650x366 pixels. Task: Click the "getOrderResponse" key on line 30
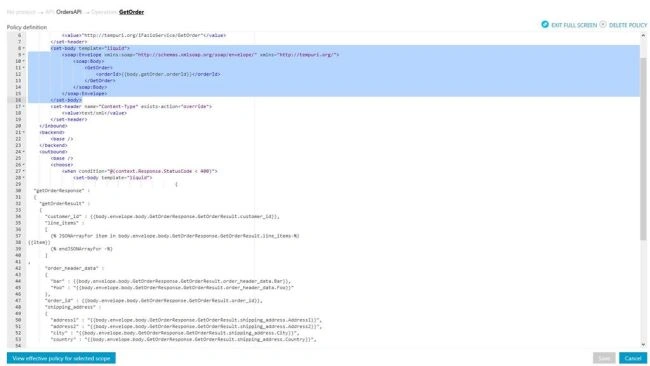point(59,191)
